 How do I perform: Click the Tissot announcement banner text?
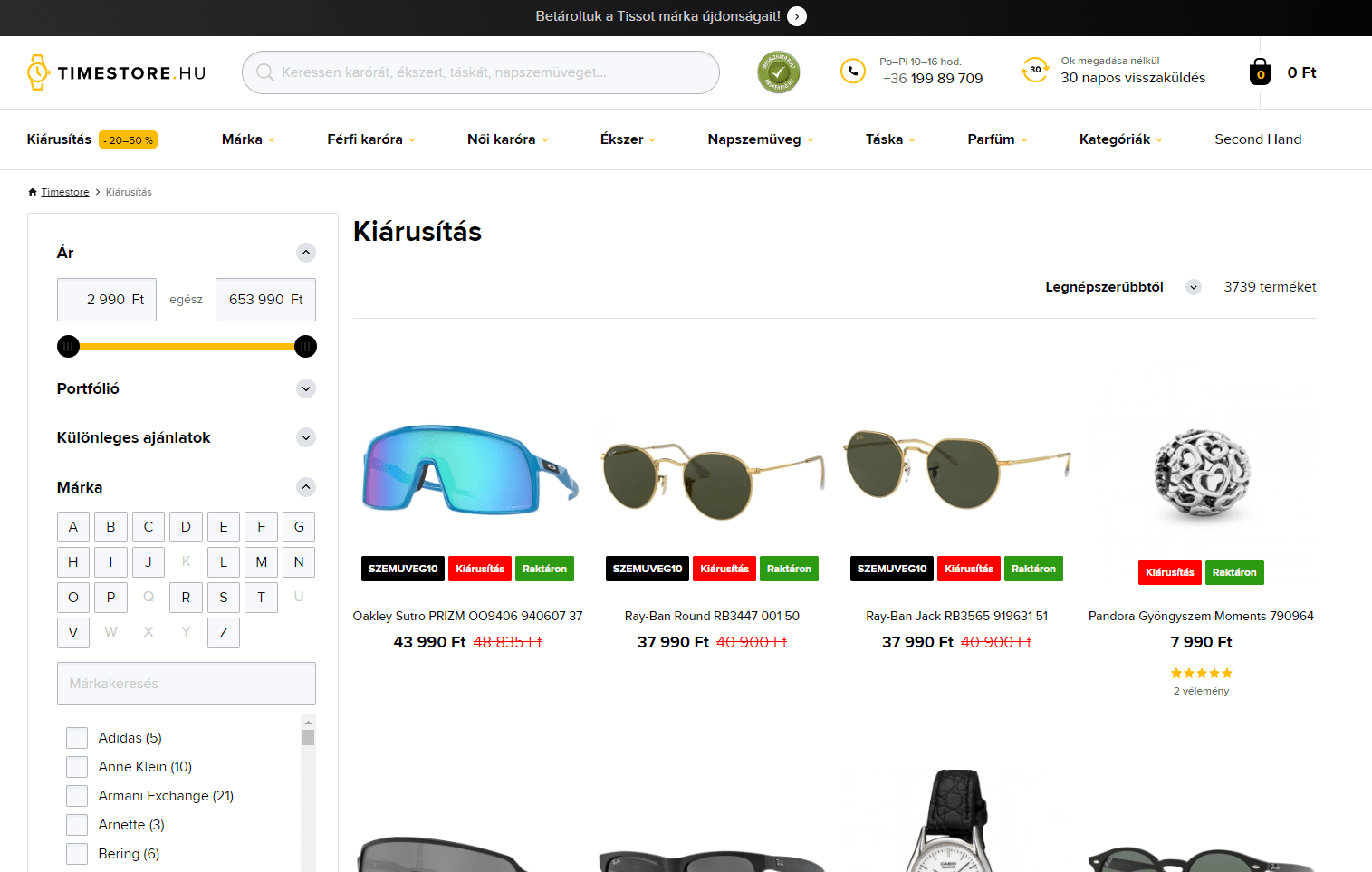tap(657, 16)
